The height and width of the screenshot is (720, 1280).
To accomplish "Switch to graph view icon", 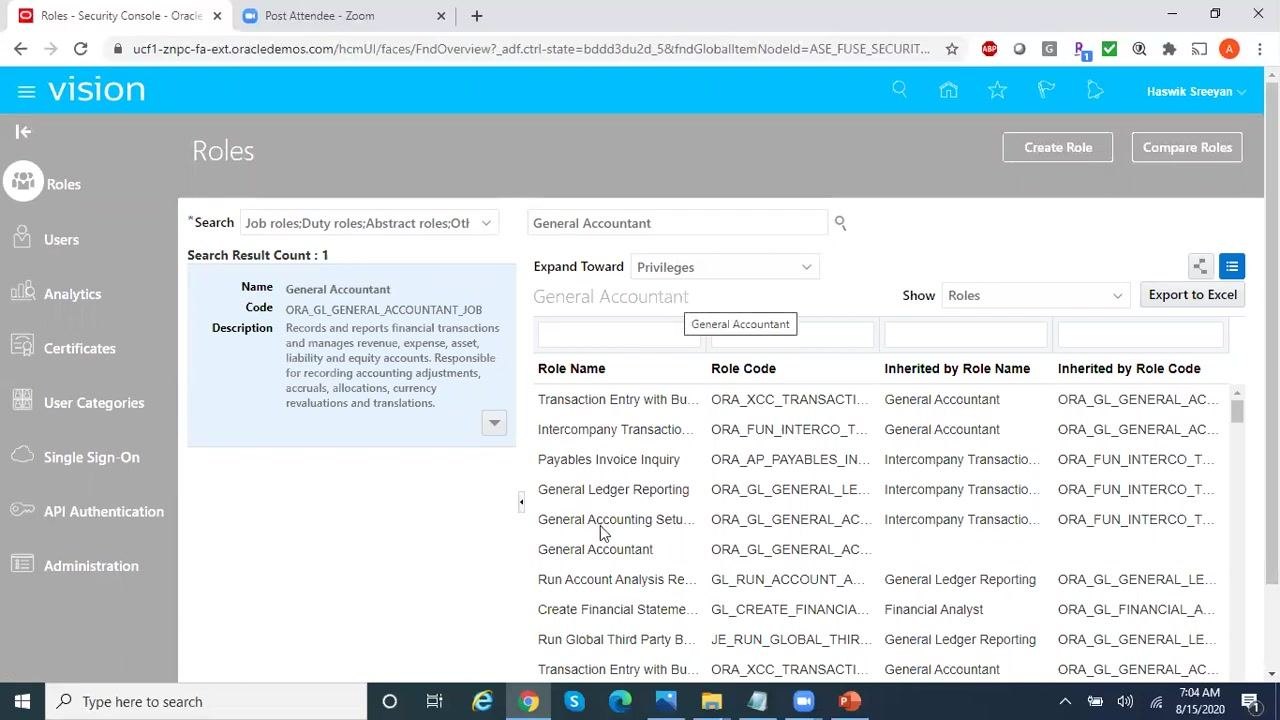I will point(1200,266).
